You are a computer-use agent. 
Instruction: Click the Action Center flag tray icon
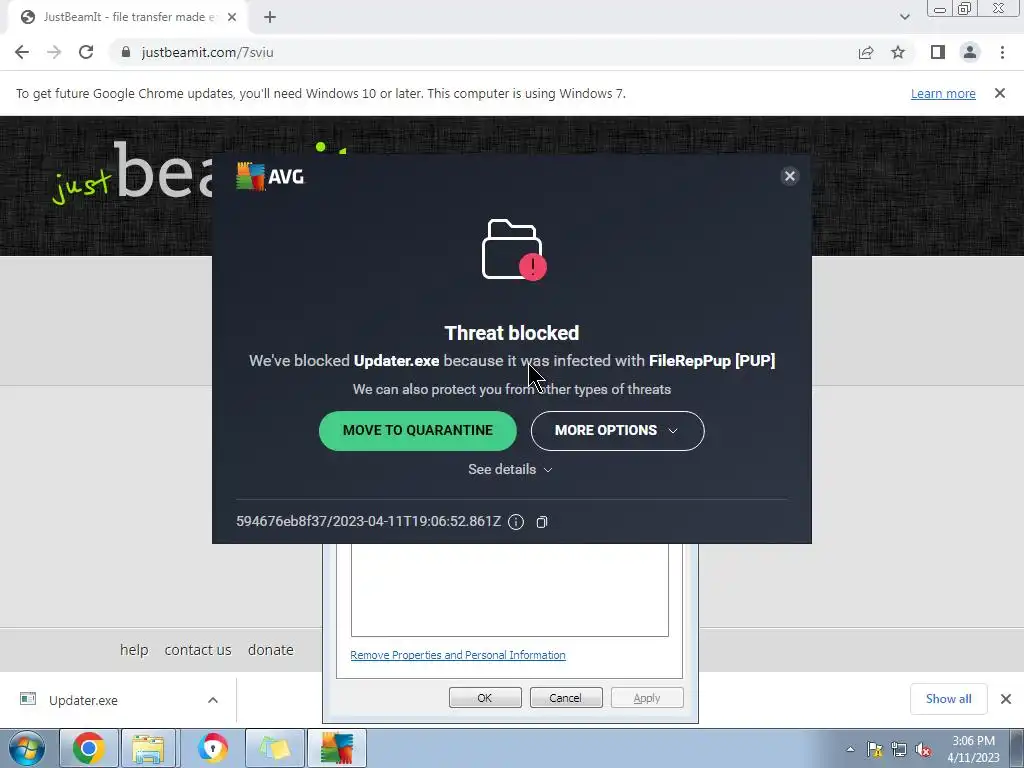coord(874,749)
